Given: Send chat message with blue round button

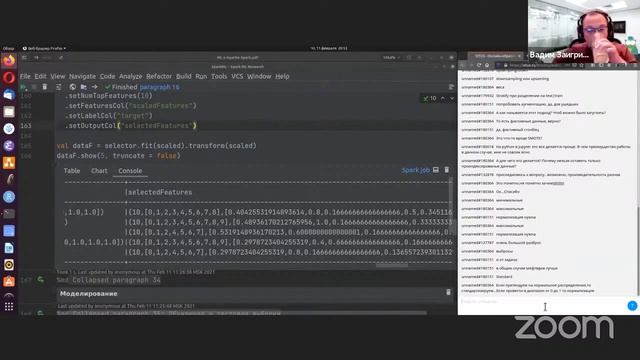Looking at the screenshot, I should 632,305.
